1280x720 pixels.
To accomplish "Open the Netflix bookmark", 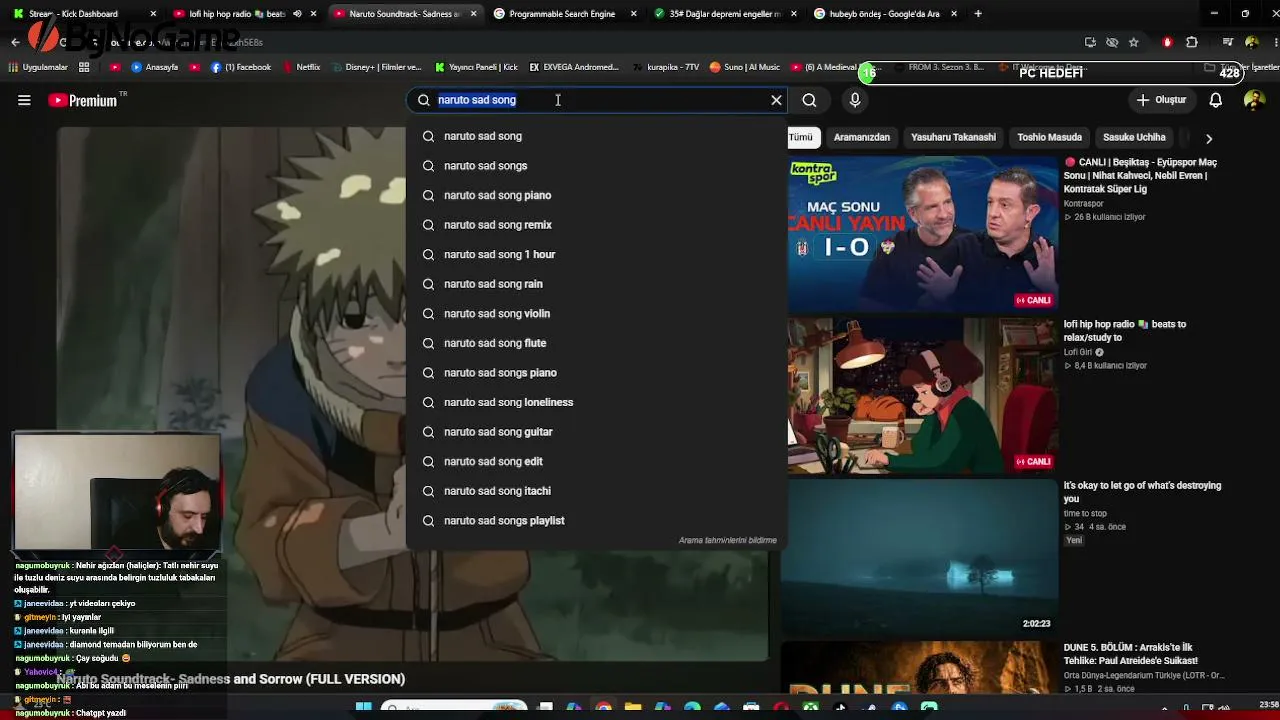I will (302, 67).
